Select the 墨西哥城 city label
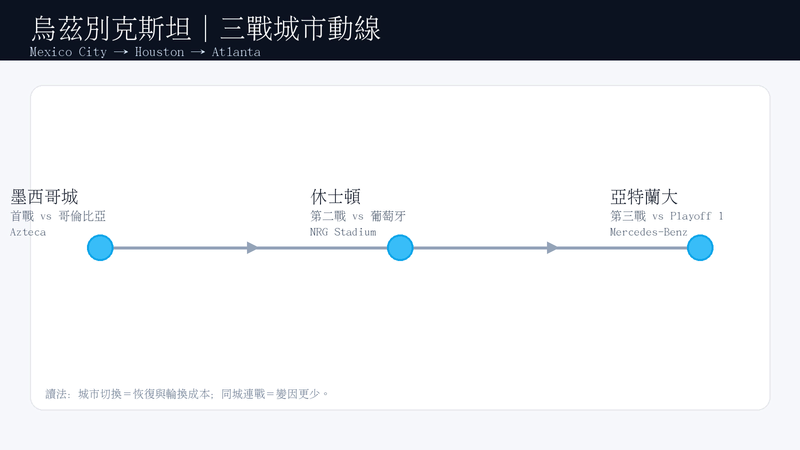The image size is (800, 450). click(x=44, y=197)
